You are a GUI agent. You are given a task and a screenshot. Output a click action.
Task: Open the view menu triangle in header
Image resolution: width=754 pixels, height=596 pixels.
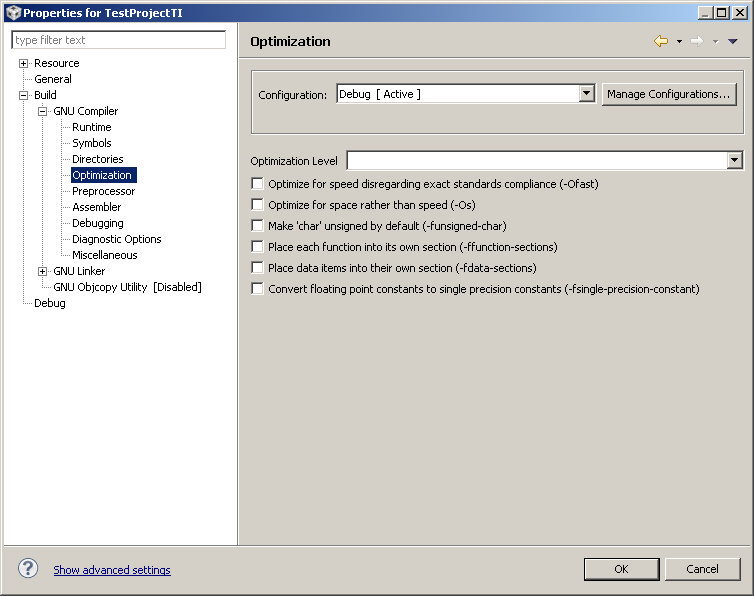(733, 42)
